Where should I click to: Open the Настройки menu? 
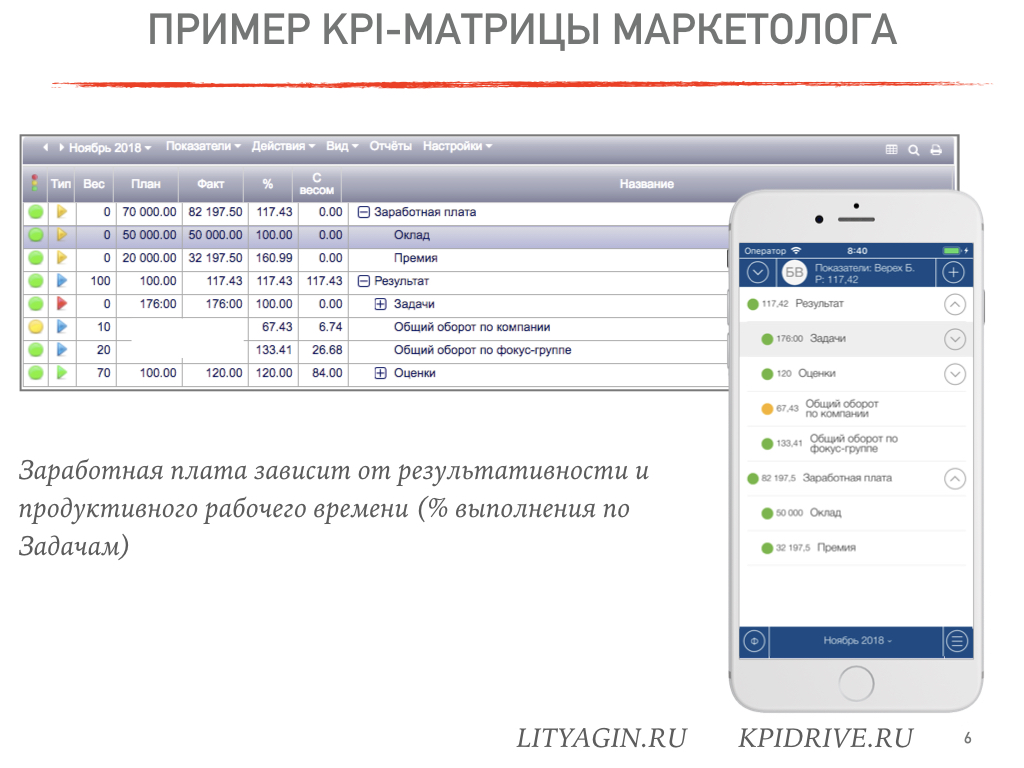[x=457, y=146]
